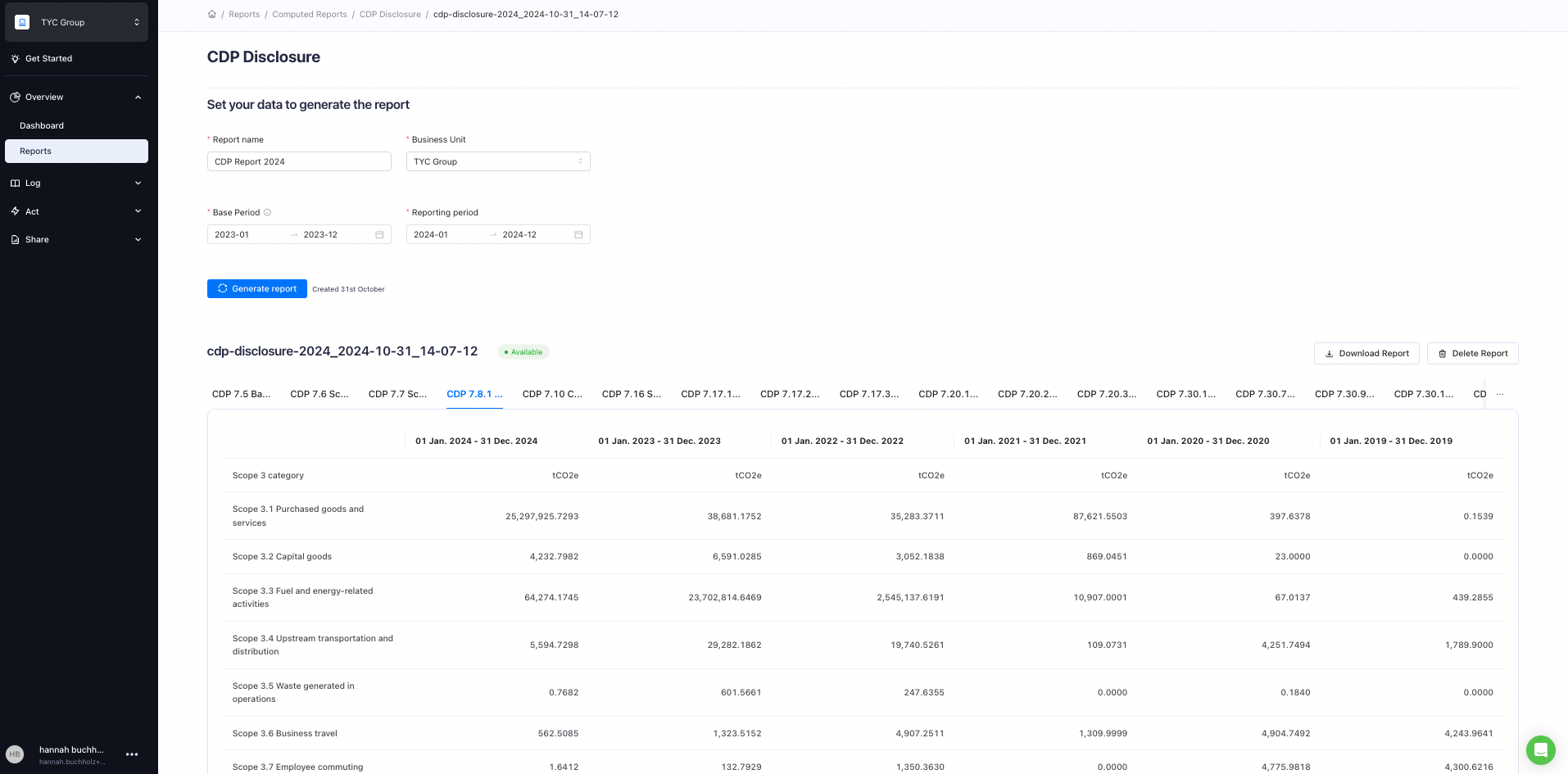Click column header 01 Jan. 2019 - 31 Dec. 2019

(1391, 441)
